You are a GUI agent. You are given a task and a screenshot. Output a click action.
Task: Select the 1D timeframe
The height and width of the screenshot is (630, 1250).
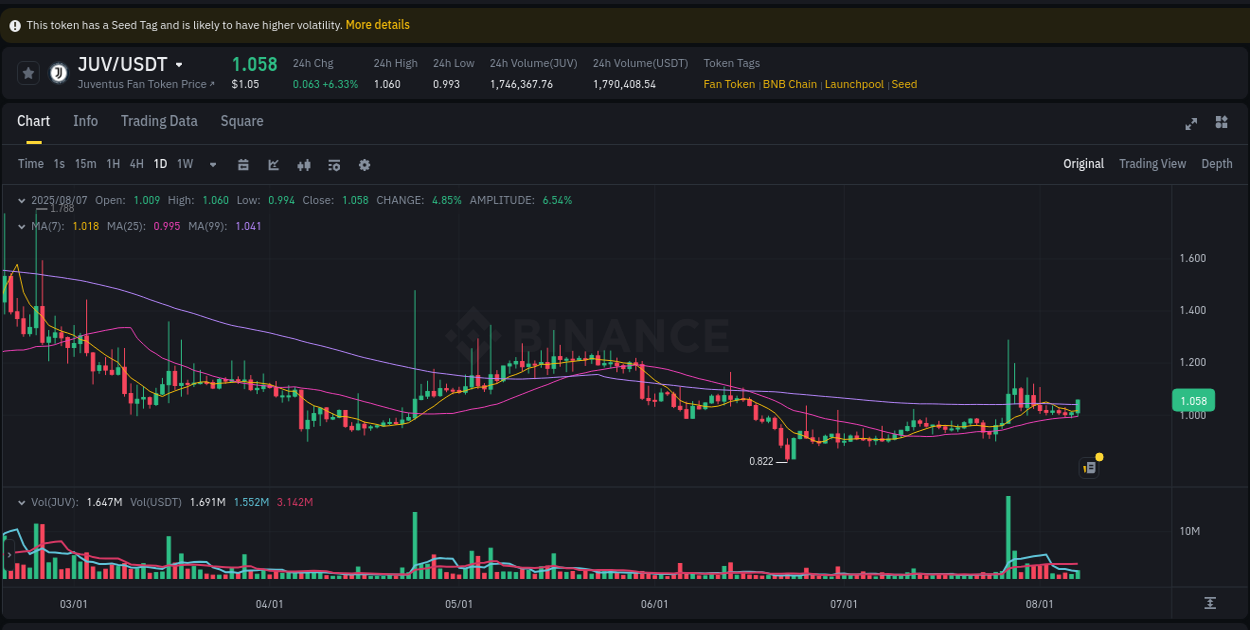160,164
